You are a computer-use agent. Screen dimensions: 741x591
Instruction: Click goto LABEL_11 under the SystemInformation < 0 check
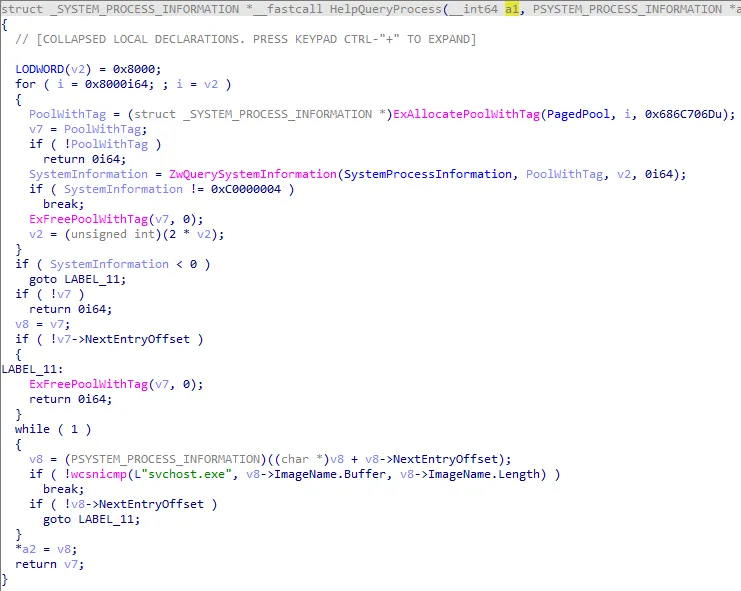[x=78, y=279]
